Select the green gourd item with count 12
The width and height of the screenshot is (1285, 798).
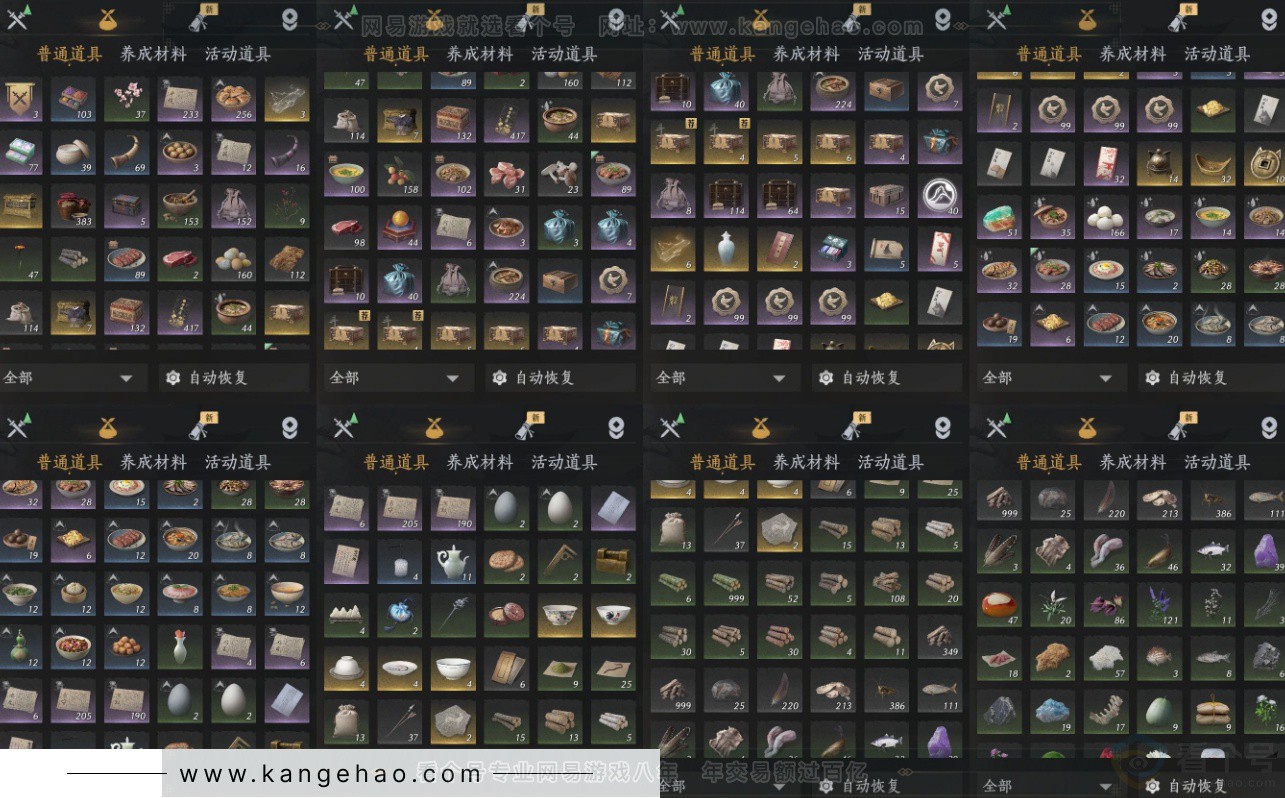pos(21,648)
